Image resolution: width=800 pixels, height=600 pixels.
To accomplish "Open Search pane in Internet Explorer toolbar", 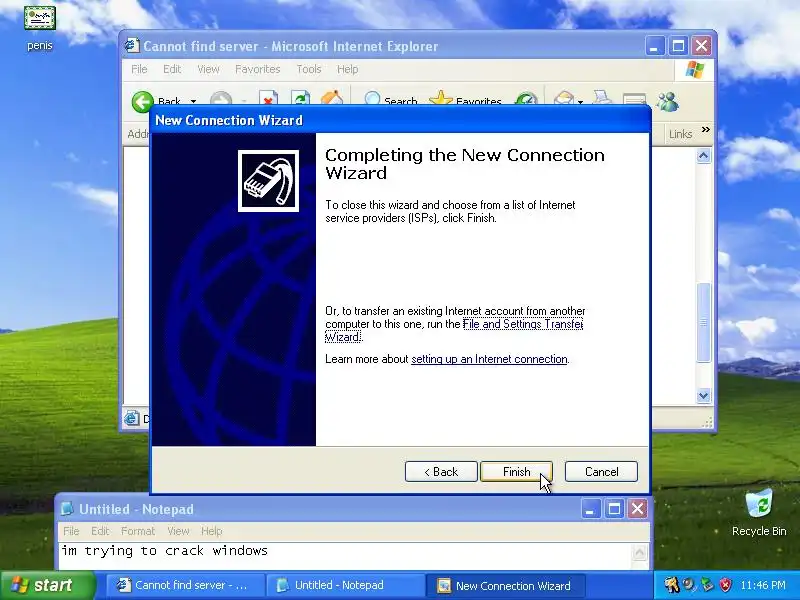I will point(390,100).
